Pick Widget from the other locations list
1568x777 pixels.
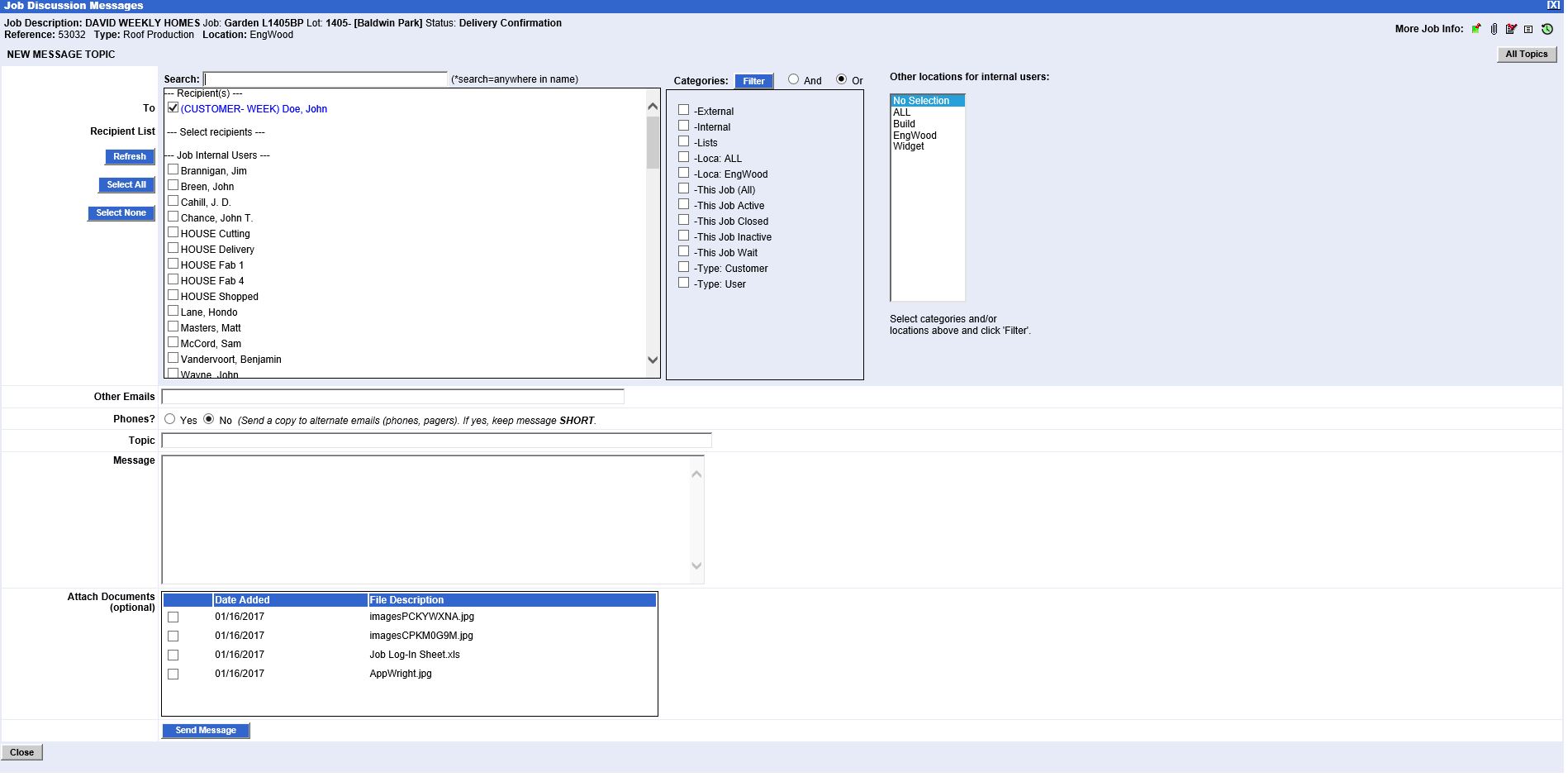(x=908, y=146)
